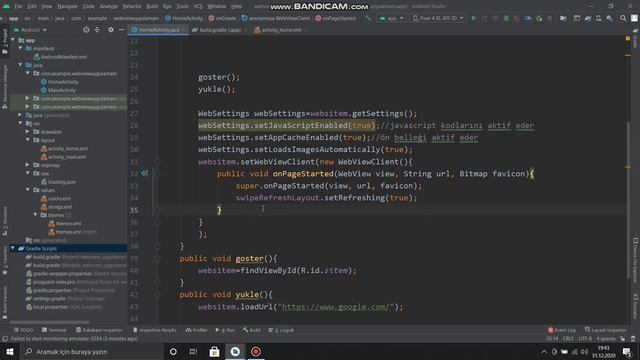Fold the goster method on line 39
640x360 pixels.
(x=157, y=258)
